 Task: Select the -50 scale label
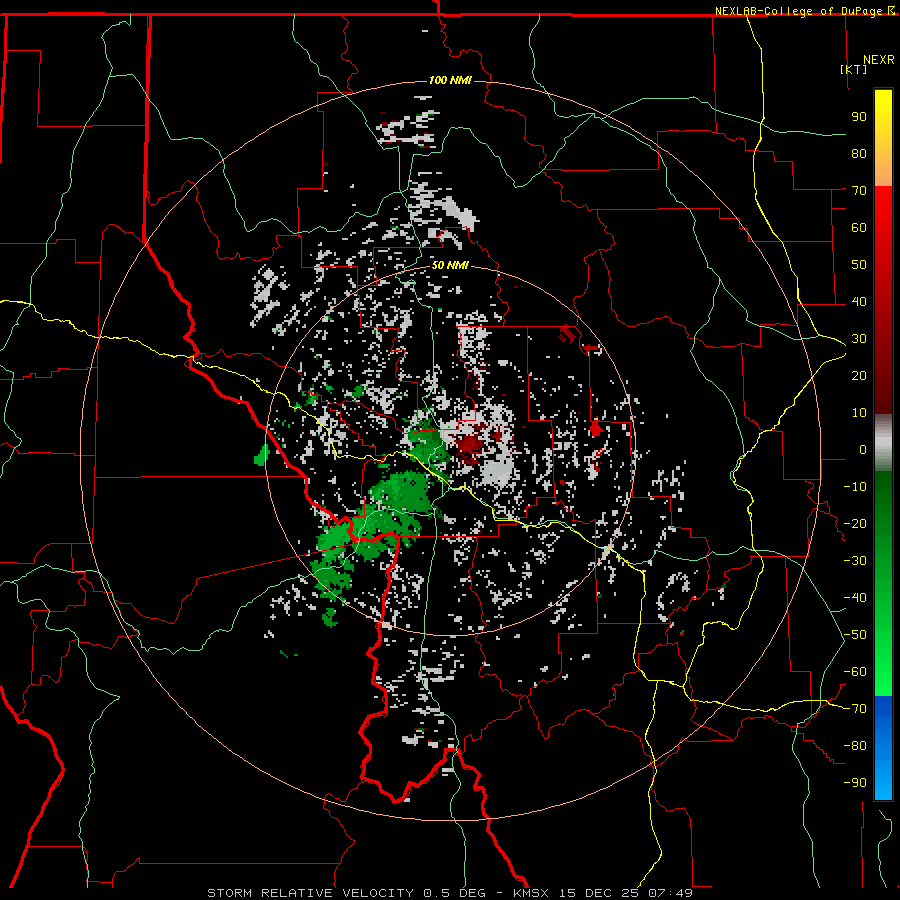[x=855, y=635]
